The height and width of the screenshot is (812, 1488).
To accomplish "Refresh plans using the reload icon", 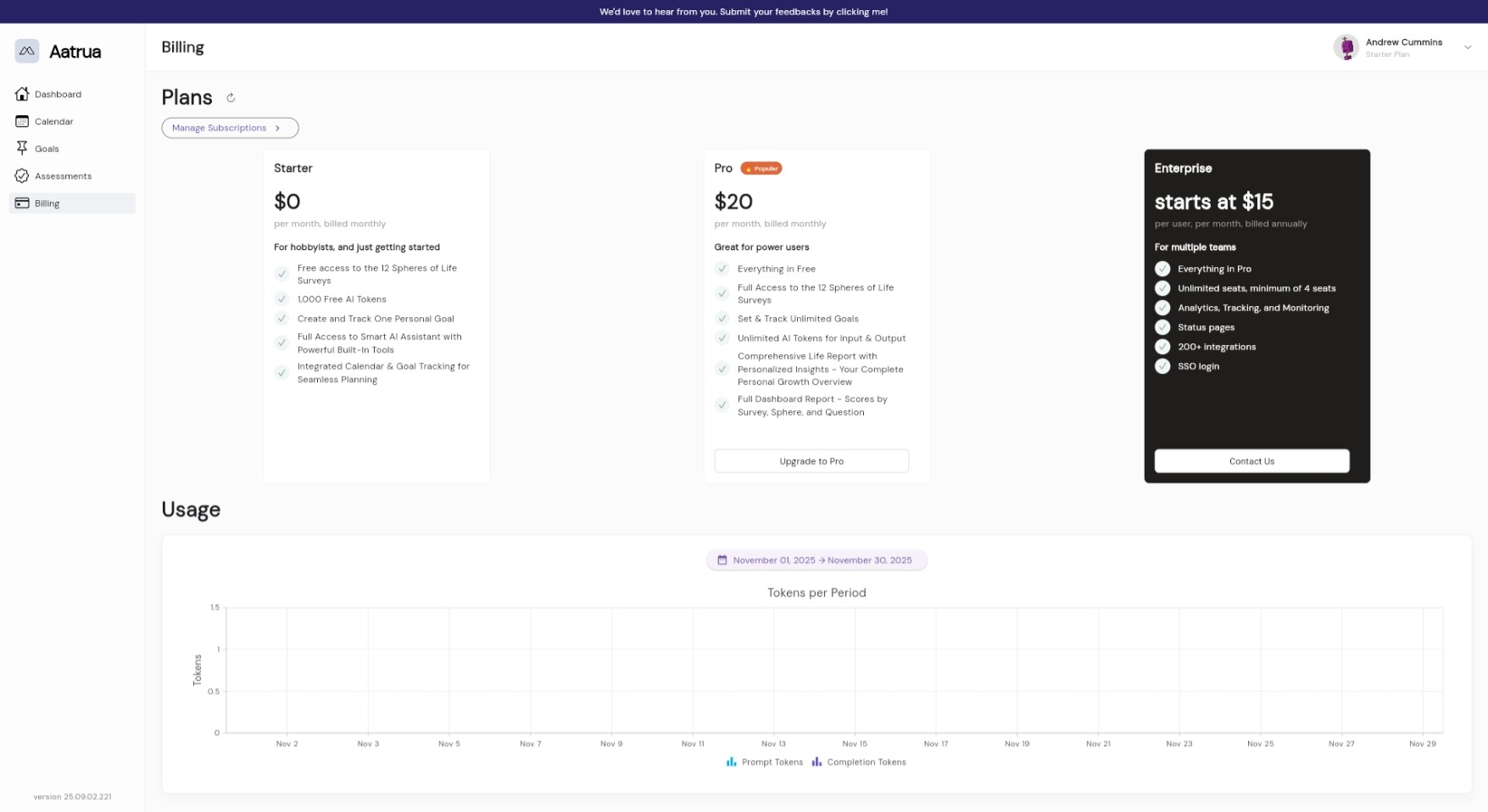I will tap(231, 98).
